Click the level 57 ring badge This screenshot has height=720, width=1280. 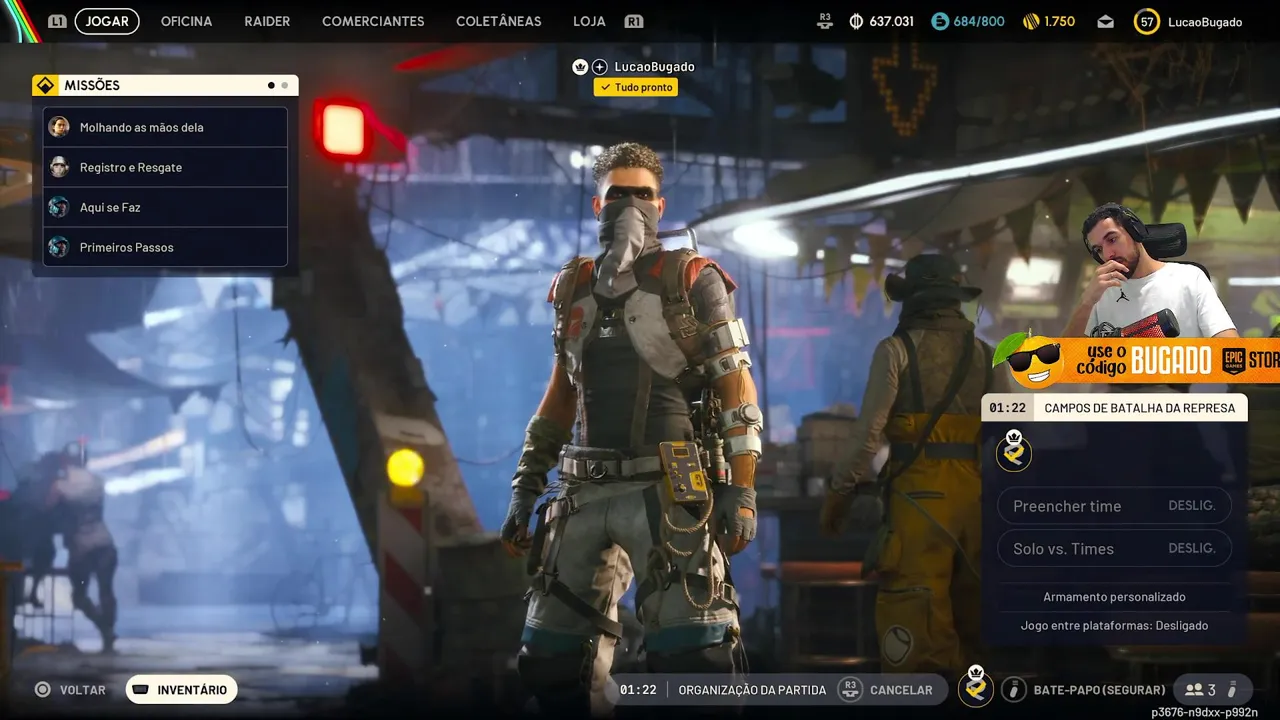(x=1147, y=21)
